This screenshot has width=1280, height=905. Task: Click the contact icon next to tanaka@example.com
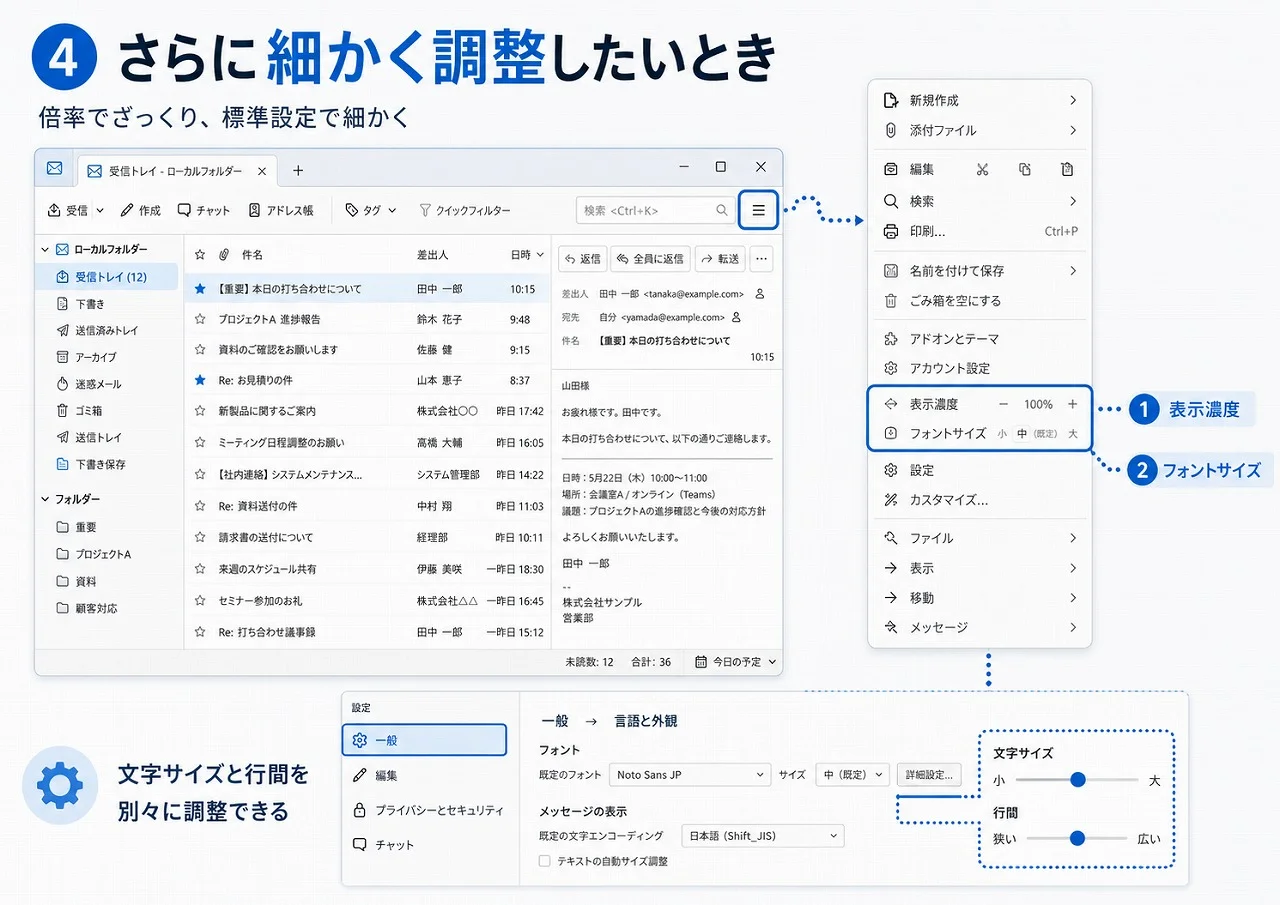[x=760, y=294]
